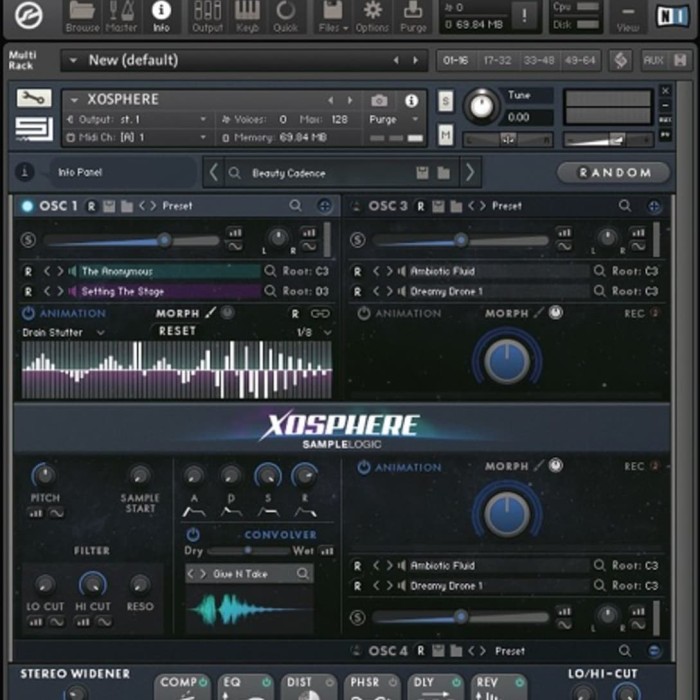Toggle the EQ effect power
The image size is (700, 700).
coord(267,682)
